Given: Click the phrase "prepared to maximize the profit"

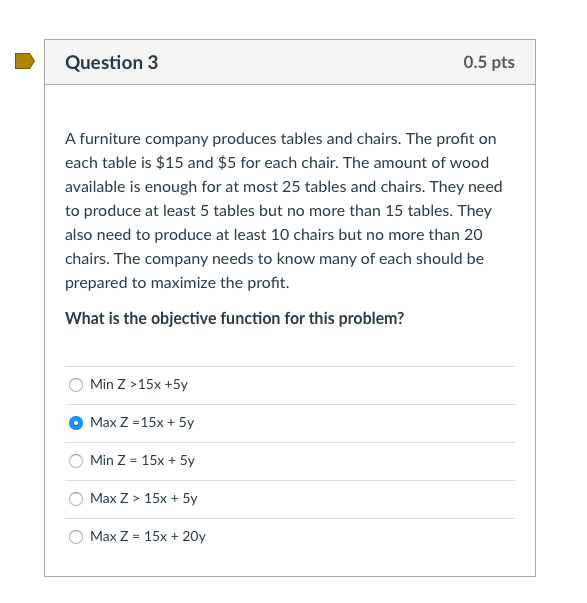Looking at the screenshot, I should click(177, 283).
